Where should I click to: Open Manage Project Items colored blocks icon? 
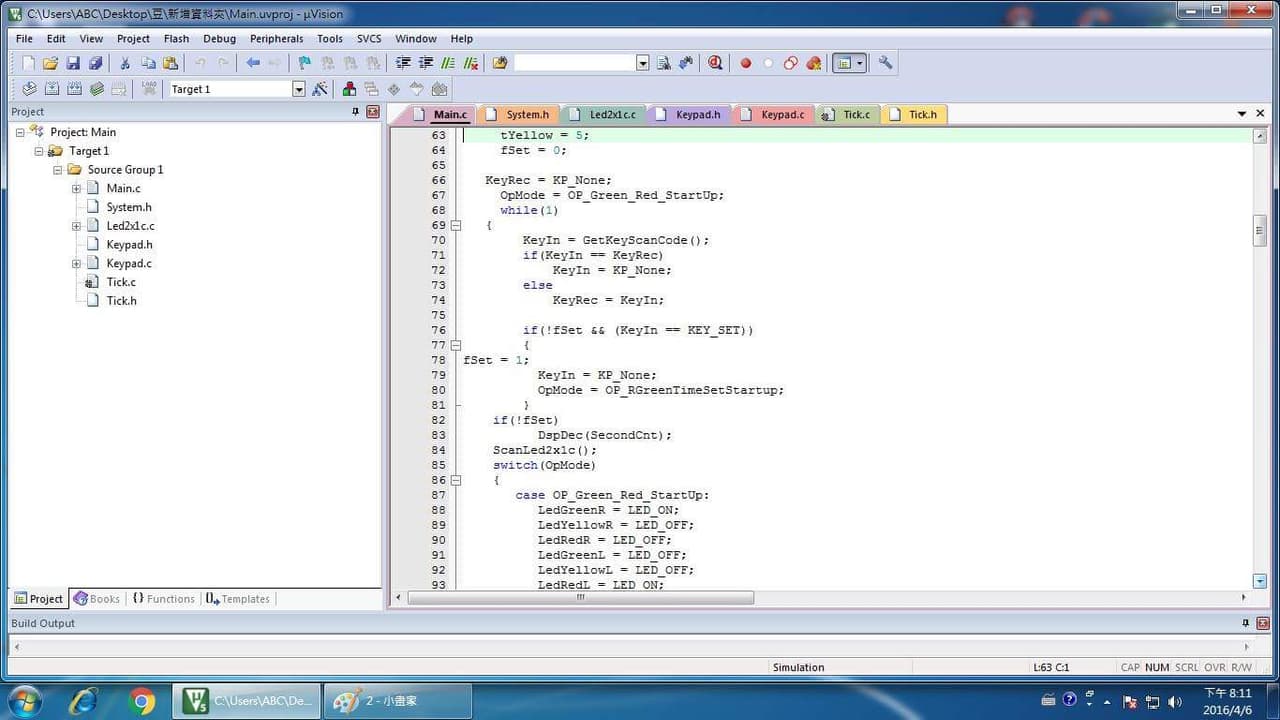[x=348, y=89]
